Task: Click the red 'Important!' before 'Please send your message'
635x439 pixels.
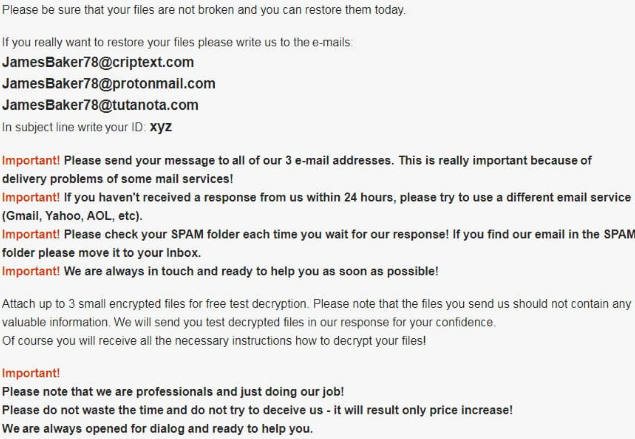Action: click(30, 160)
